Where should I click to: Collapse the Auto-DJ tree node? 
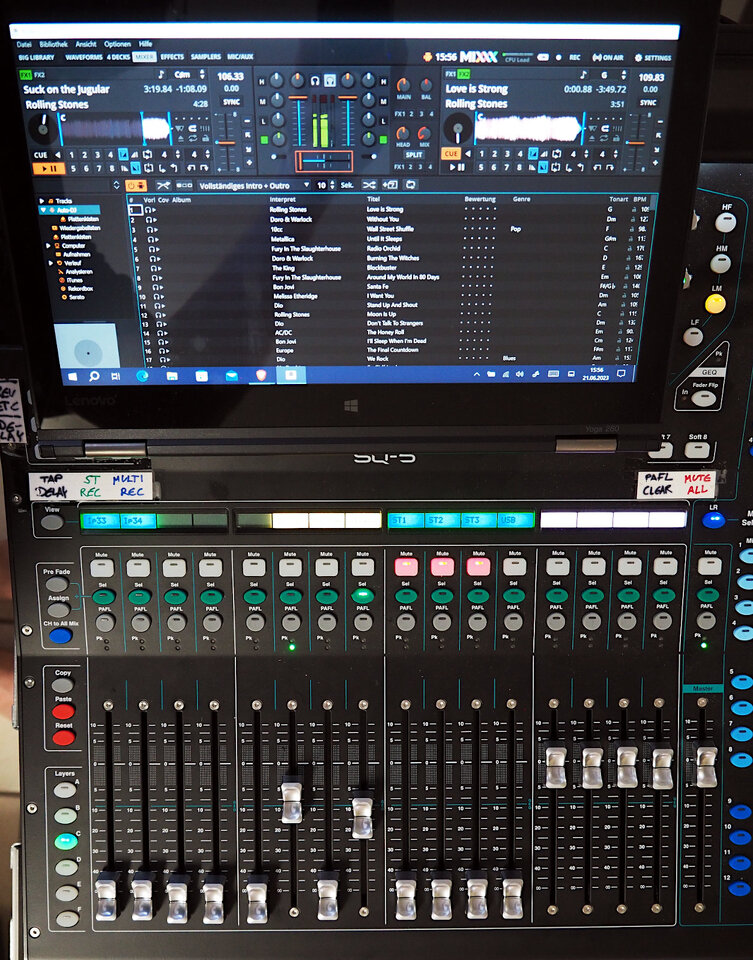pyautogui.click(x=43, y=209)
